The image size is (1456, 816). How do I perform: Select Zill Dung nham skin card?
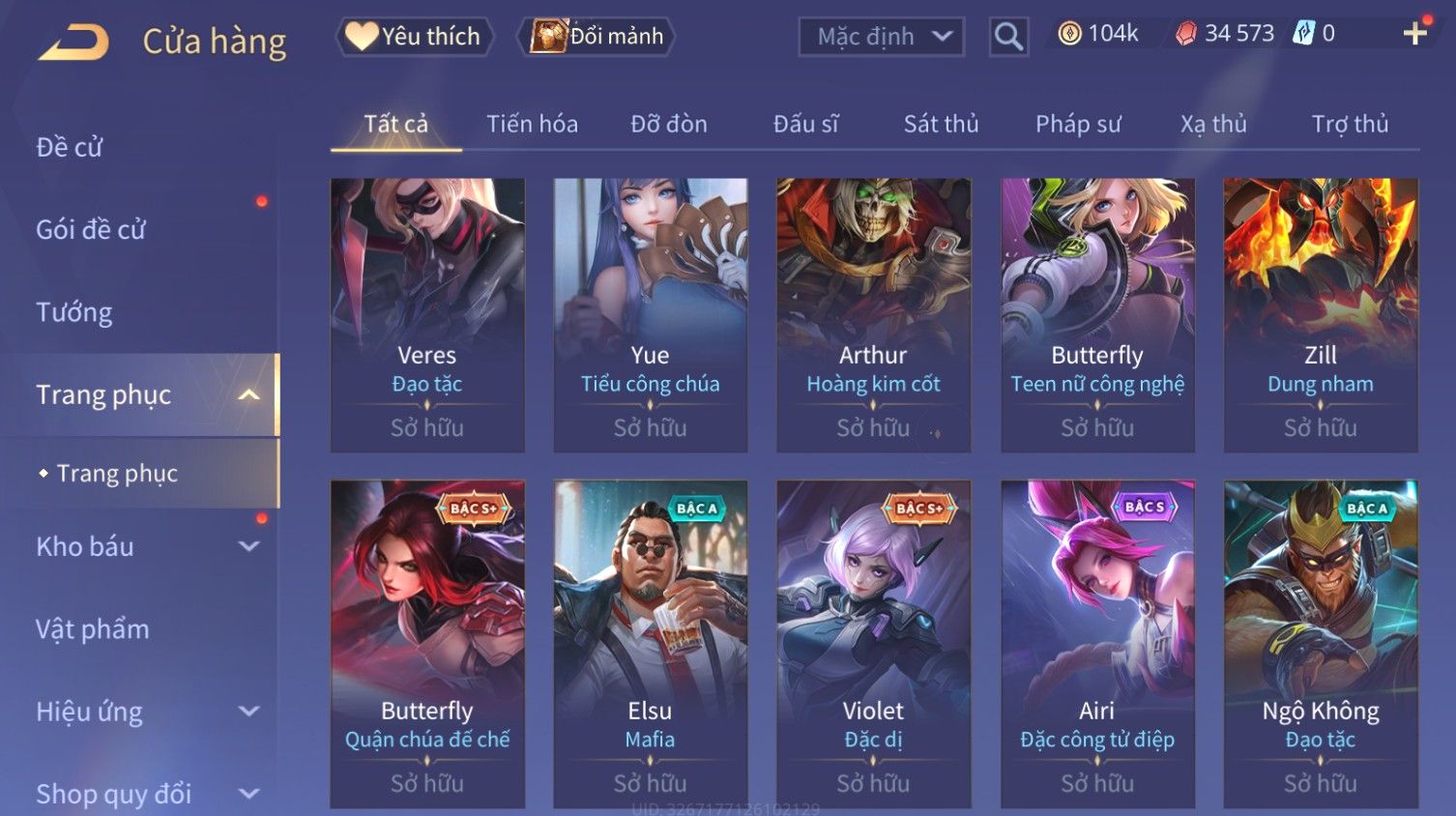(x=1321, y=315)
